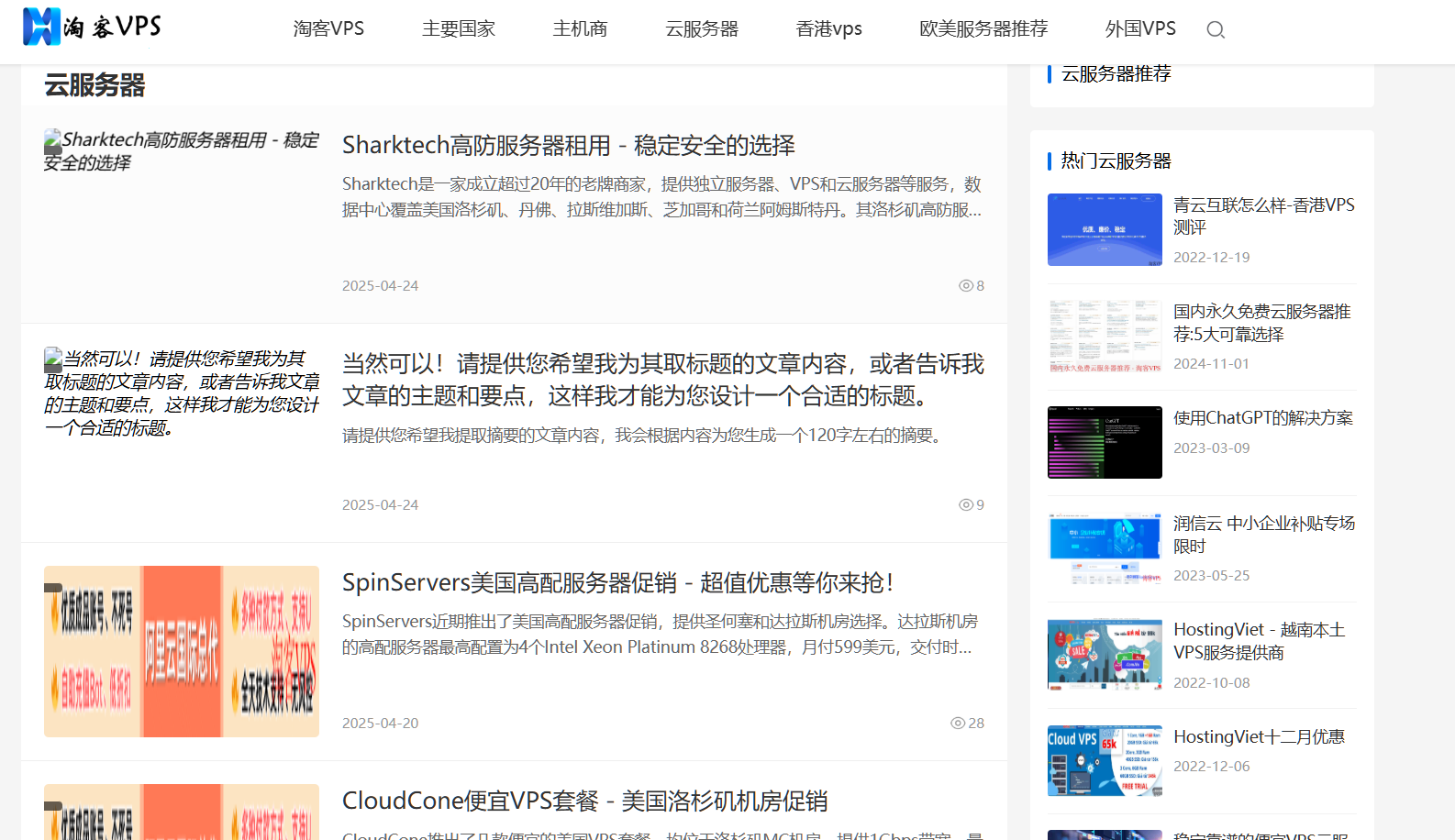The width and height of the screenshot is (1455, 840).
Task: Click the dark ChatGPT sidebar thumbnail
Action: (x=1105, y=443)
